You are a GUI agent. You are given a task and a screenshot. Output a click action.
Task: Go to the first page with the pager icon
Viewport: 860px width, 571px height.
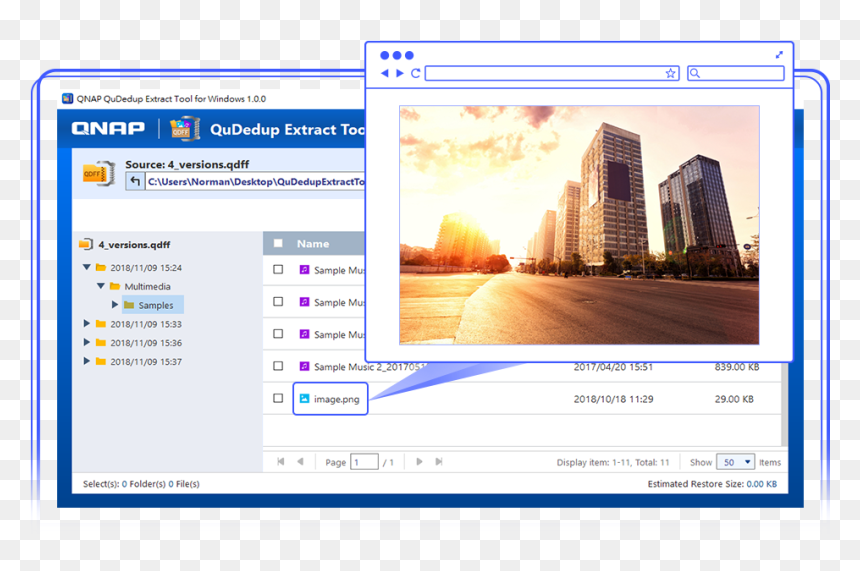point(281,462)
